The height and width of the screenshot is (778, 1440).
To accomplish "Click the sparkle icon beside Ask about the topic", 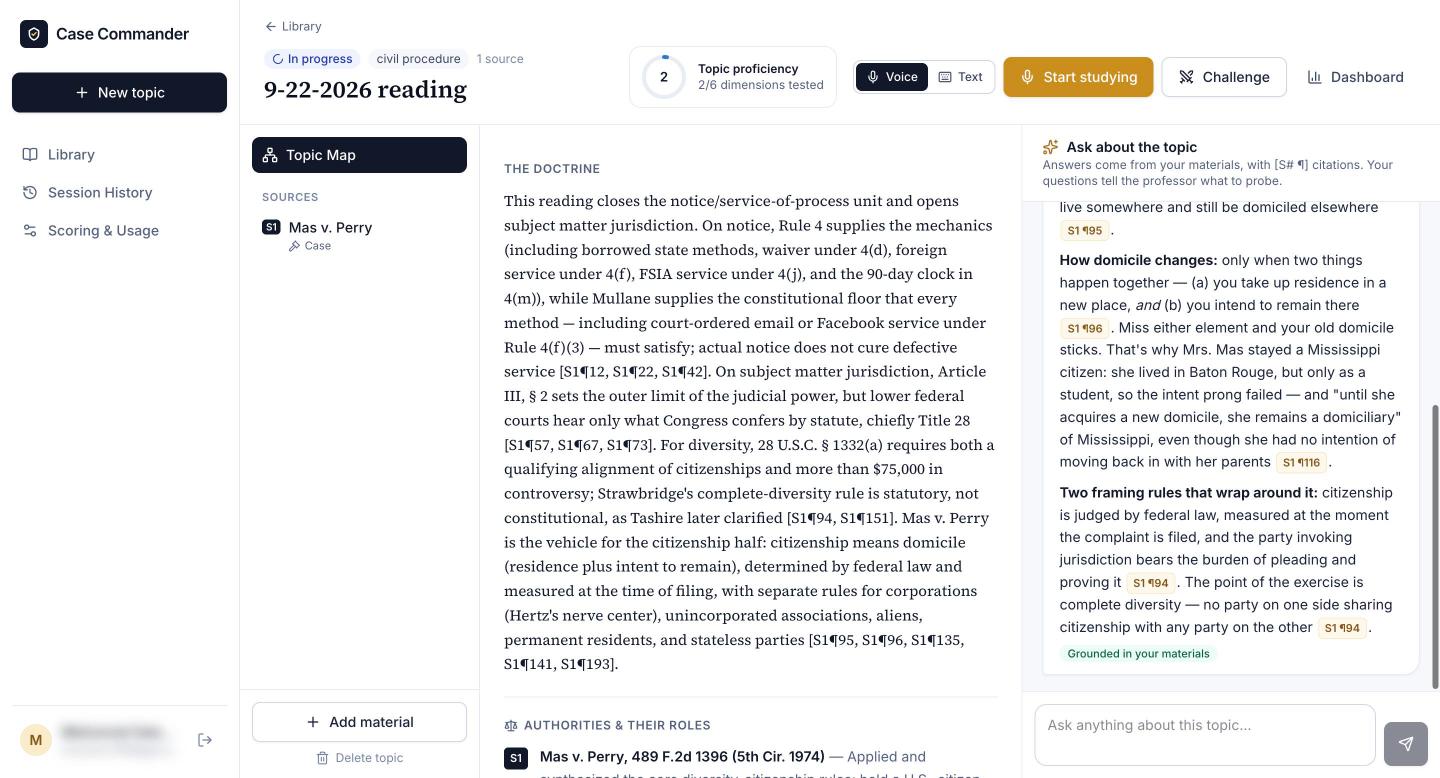I will pos(1050,147).
